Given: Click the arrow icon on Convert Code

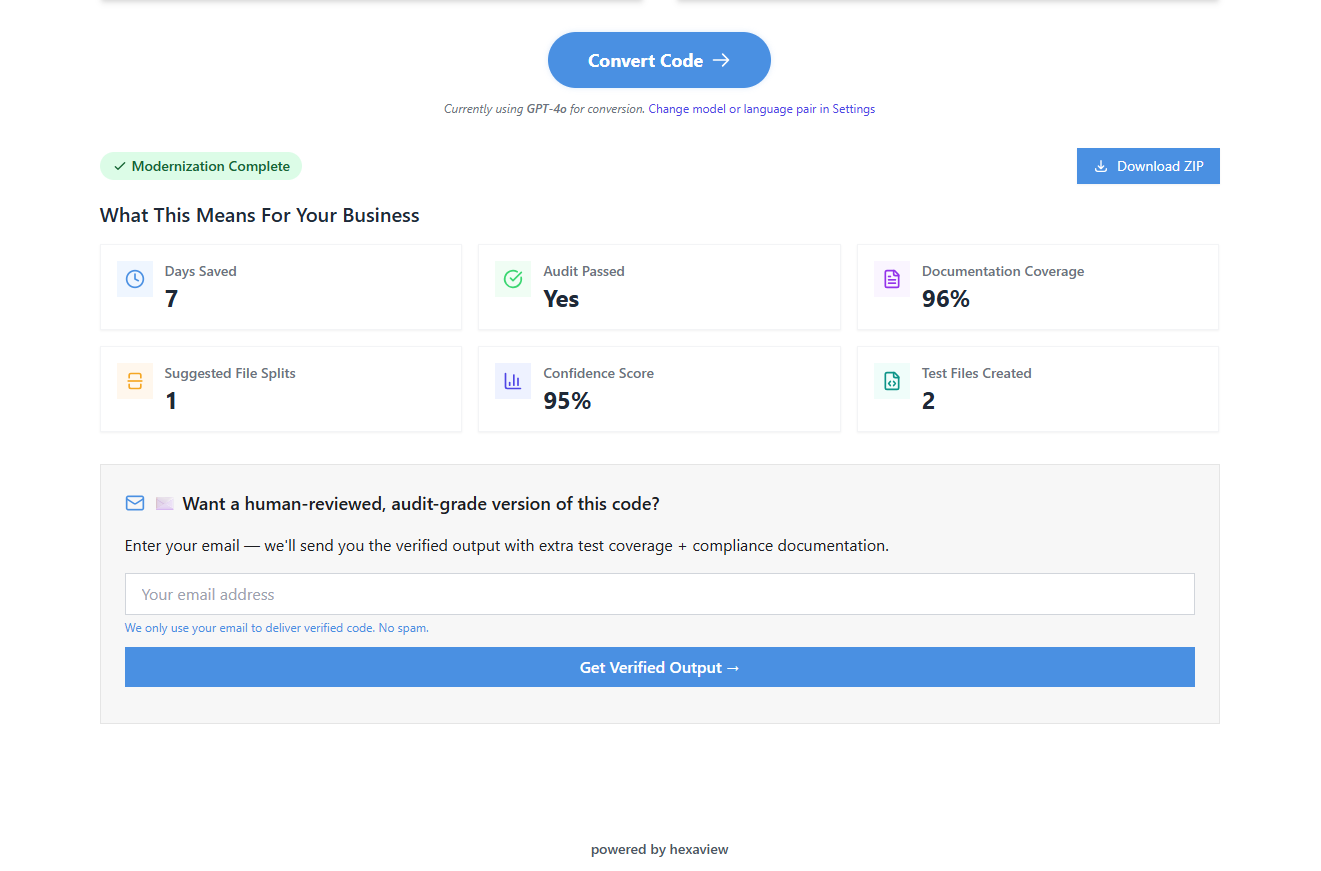Looking at the screenshot, I should coord(721,61).
